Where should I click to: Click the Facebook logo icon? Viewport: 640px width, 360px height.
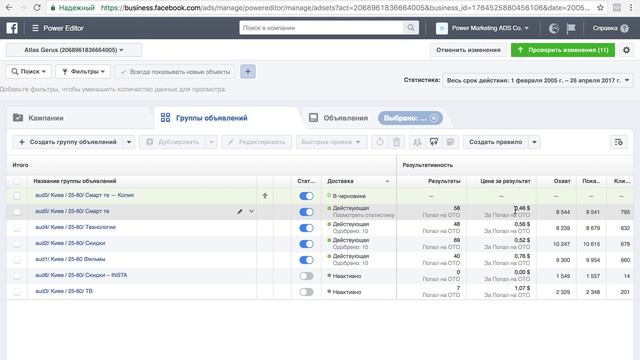coord(12,28)
